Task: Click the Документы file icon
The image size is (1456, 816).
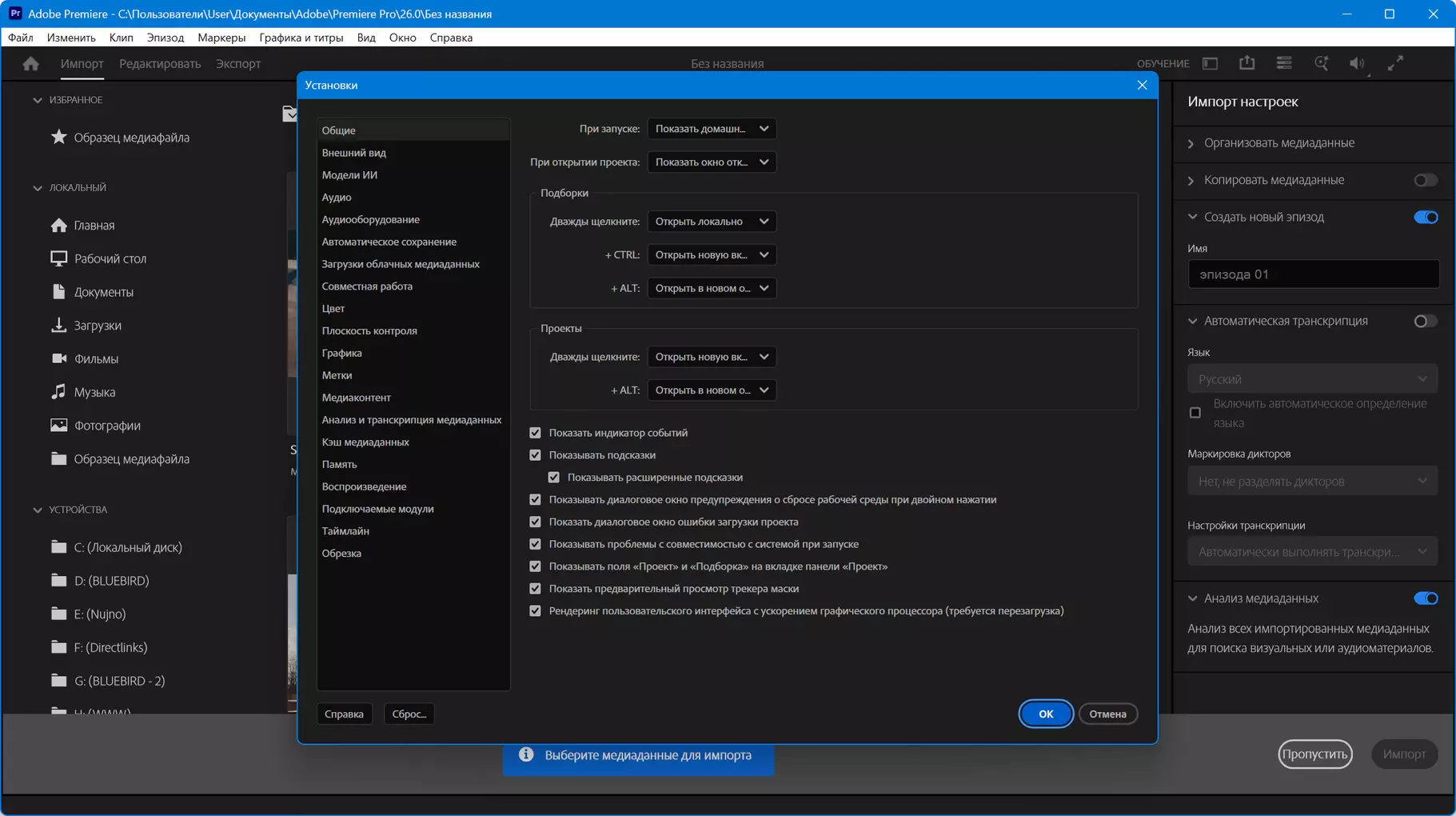Action: (x=58, y=291)
